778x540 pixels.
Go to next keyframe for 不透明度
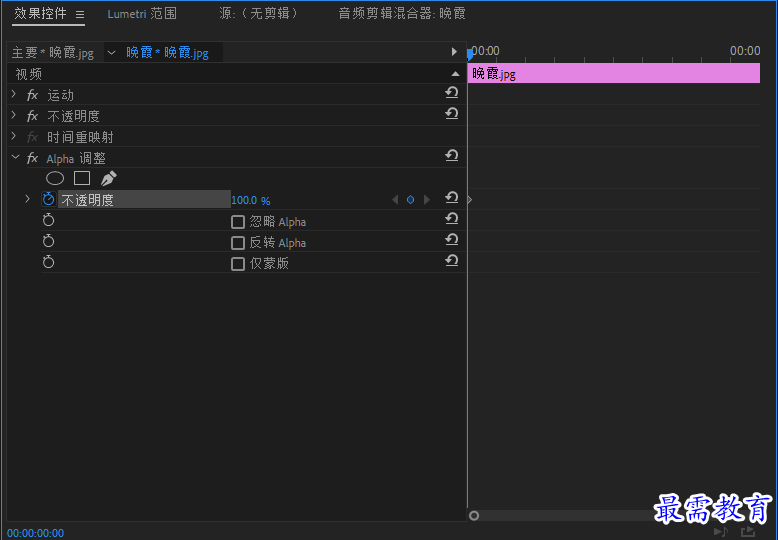[427, 200]
